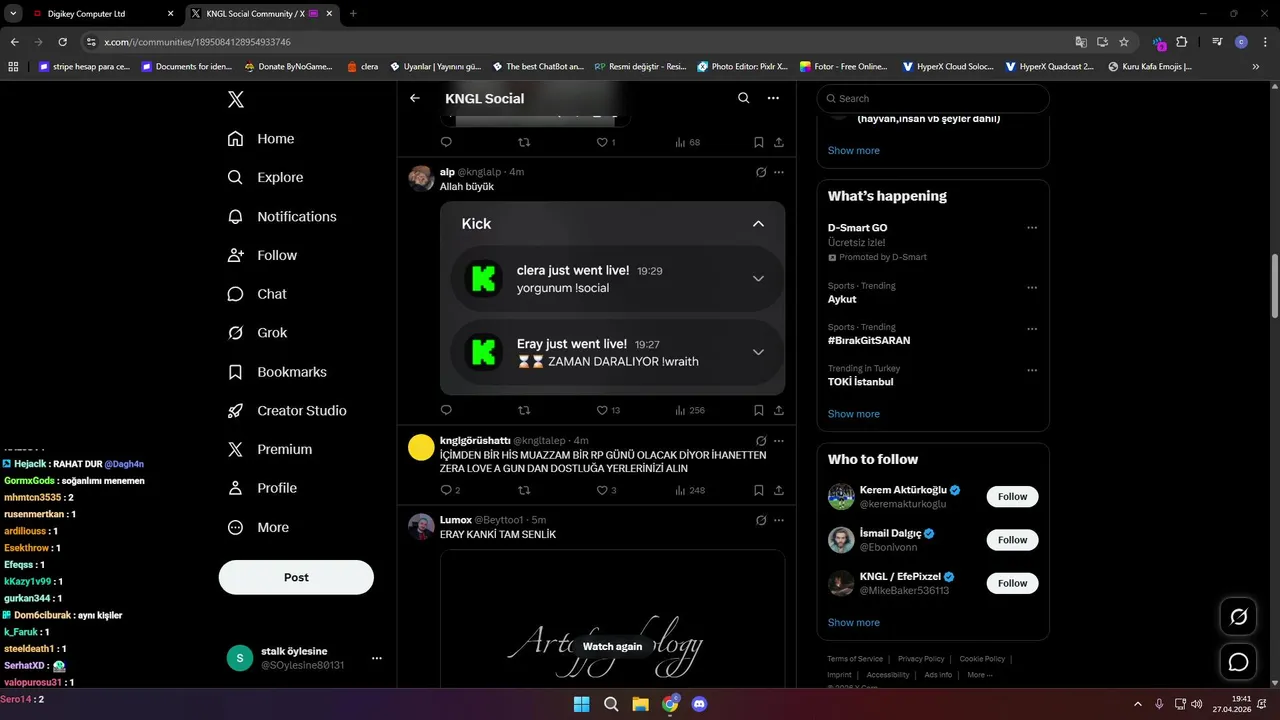Open more options for D-Smart GO trend
Screen dimensions: 1280x720
pyautogui.click(x=1032, y=228)
